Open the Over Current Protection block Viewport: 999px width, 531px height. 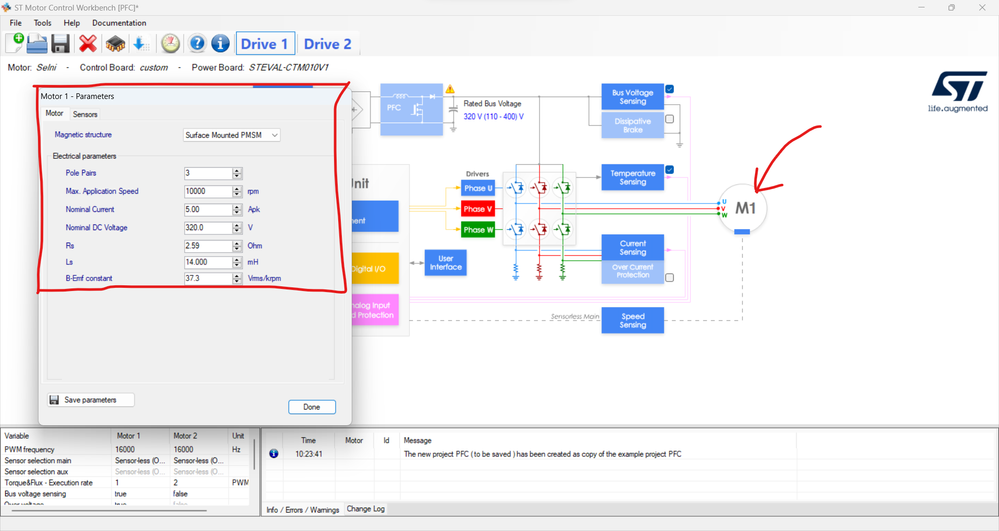pyautogui.click(x=633, y=271)
